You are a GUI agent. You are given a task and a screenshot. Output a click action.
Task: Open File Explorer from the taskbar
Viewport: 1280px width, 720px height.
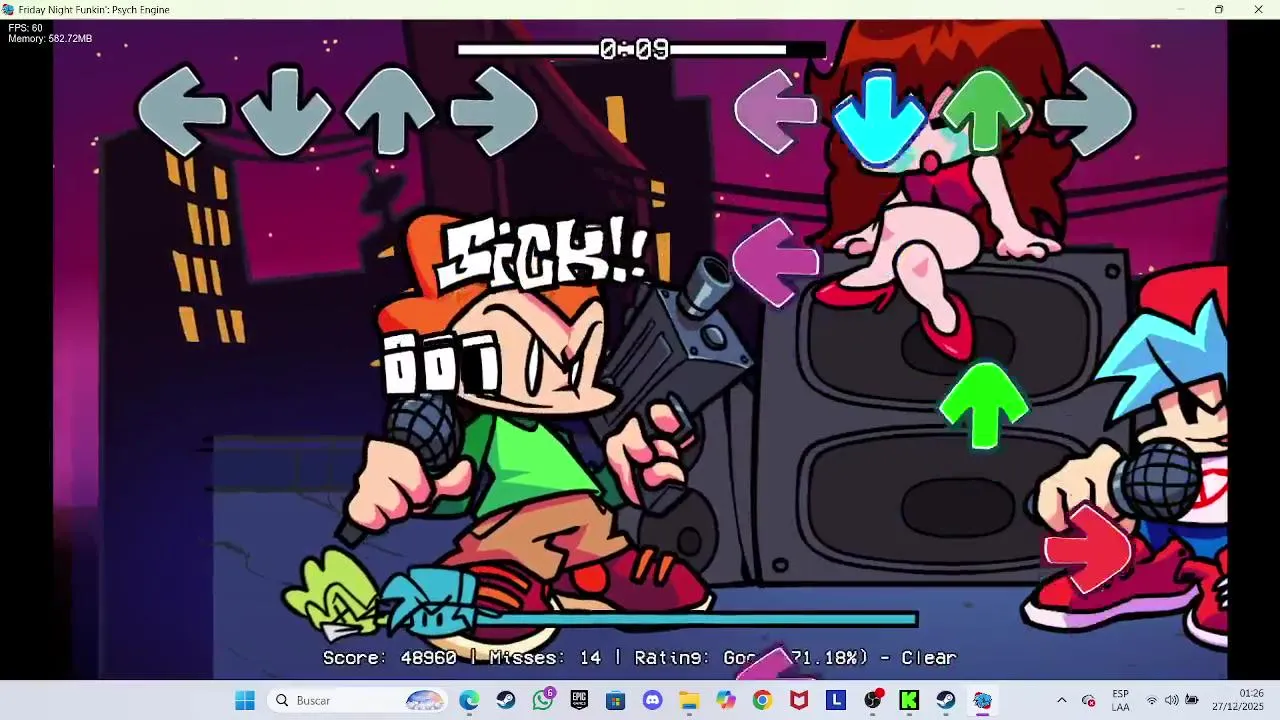click(689, 700)
